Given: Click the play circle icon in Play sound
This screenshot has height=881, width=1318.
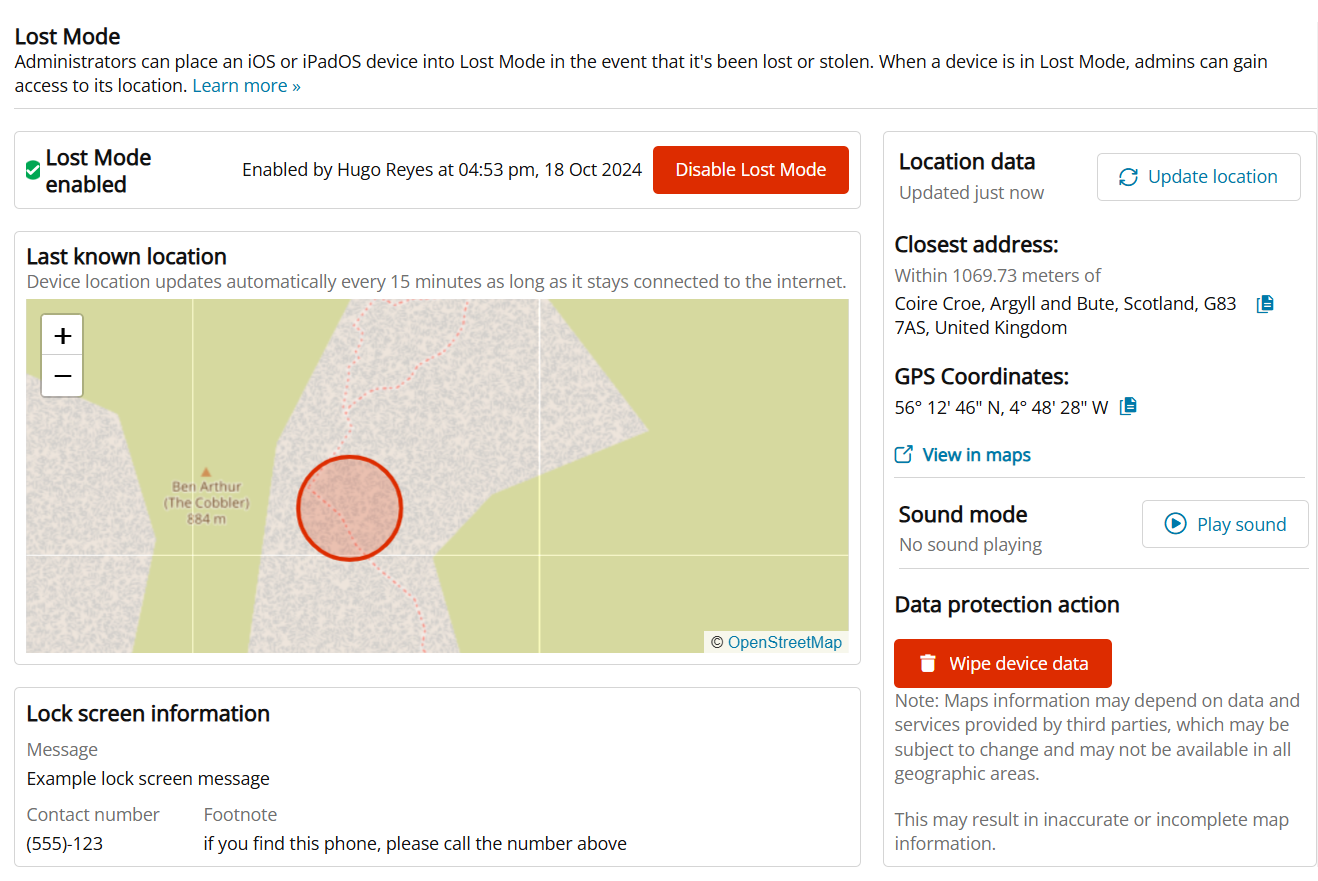Looking at the screenshot, I should coord(1175,524).
